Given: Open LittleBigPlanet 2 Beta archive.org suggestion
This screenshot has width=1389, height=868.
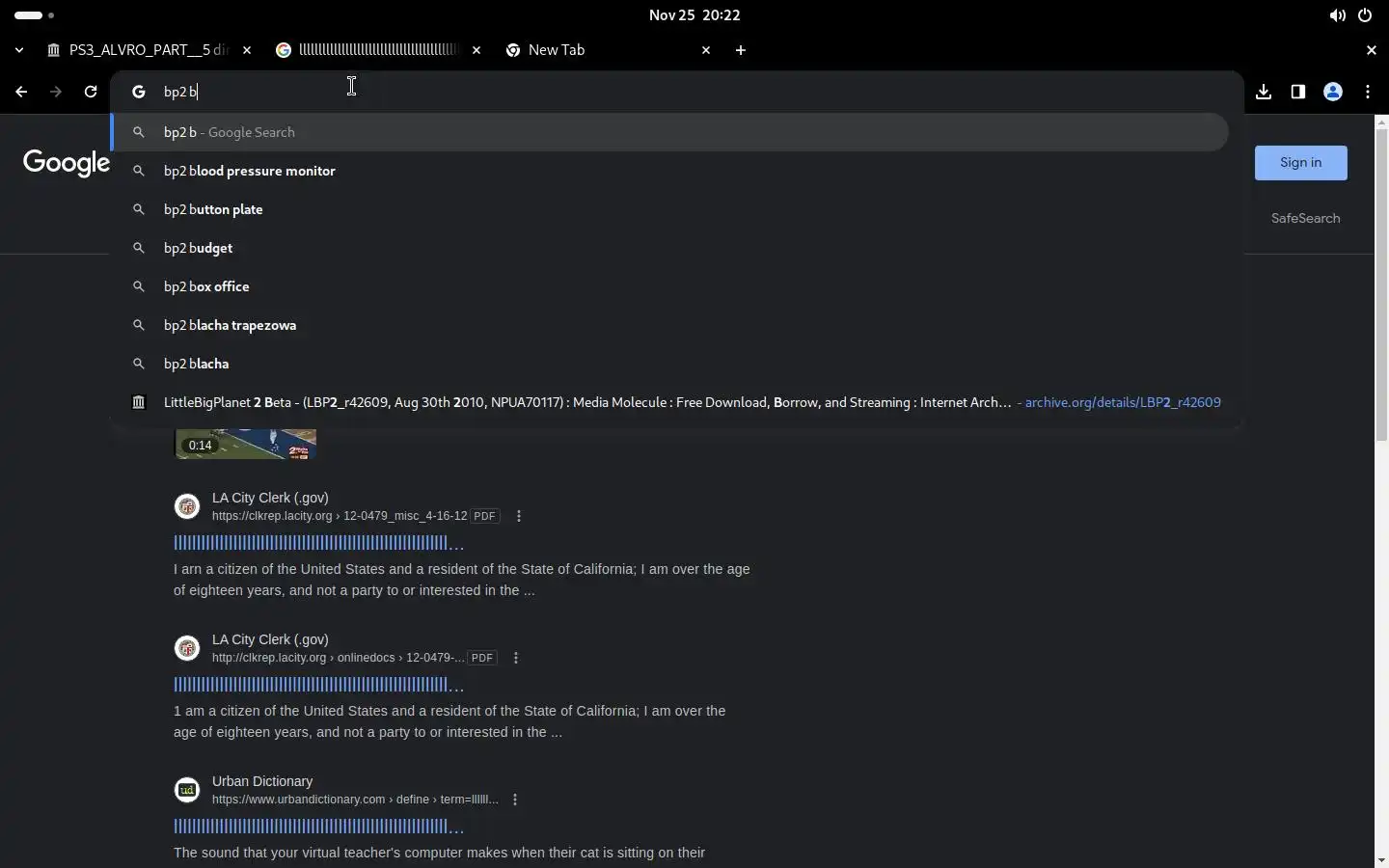Looking at the screenshot, I should point(669,402).
